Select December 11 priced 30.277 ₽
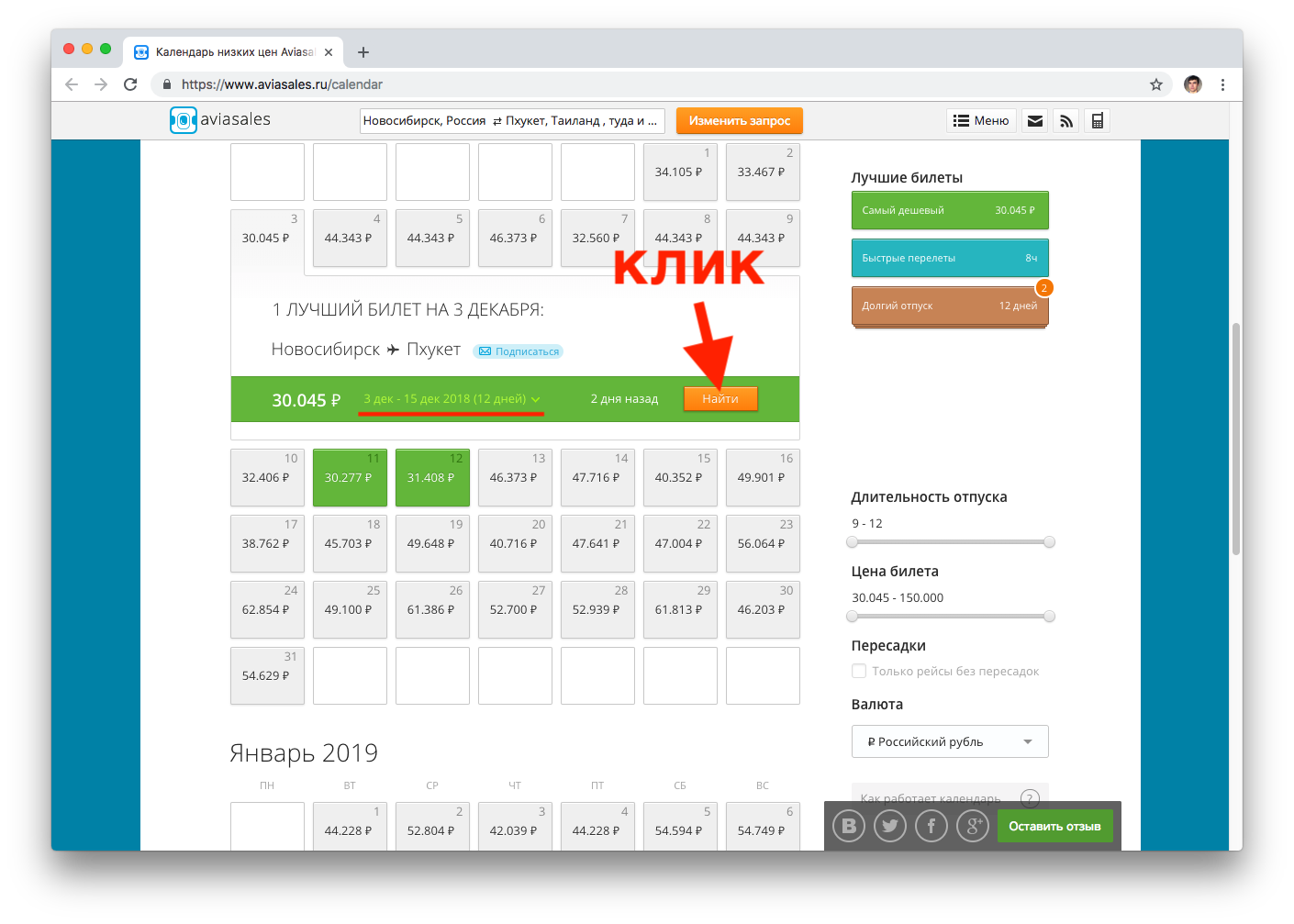Viewport: 1294px width, 924px height. pyautogui.click(x=350, y=477)
